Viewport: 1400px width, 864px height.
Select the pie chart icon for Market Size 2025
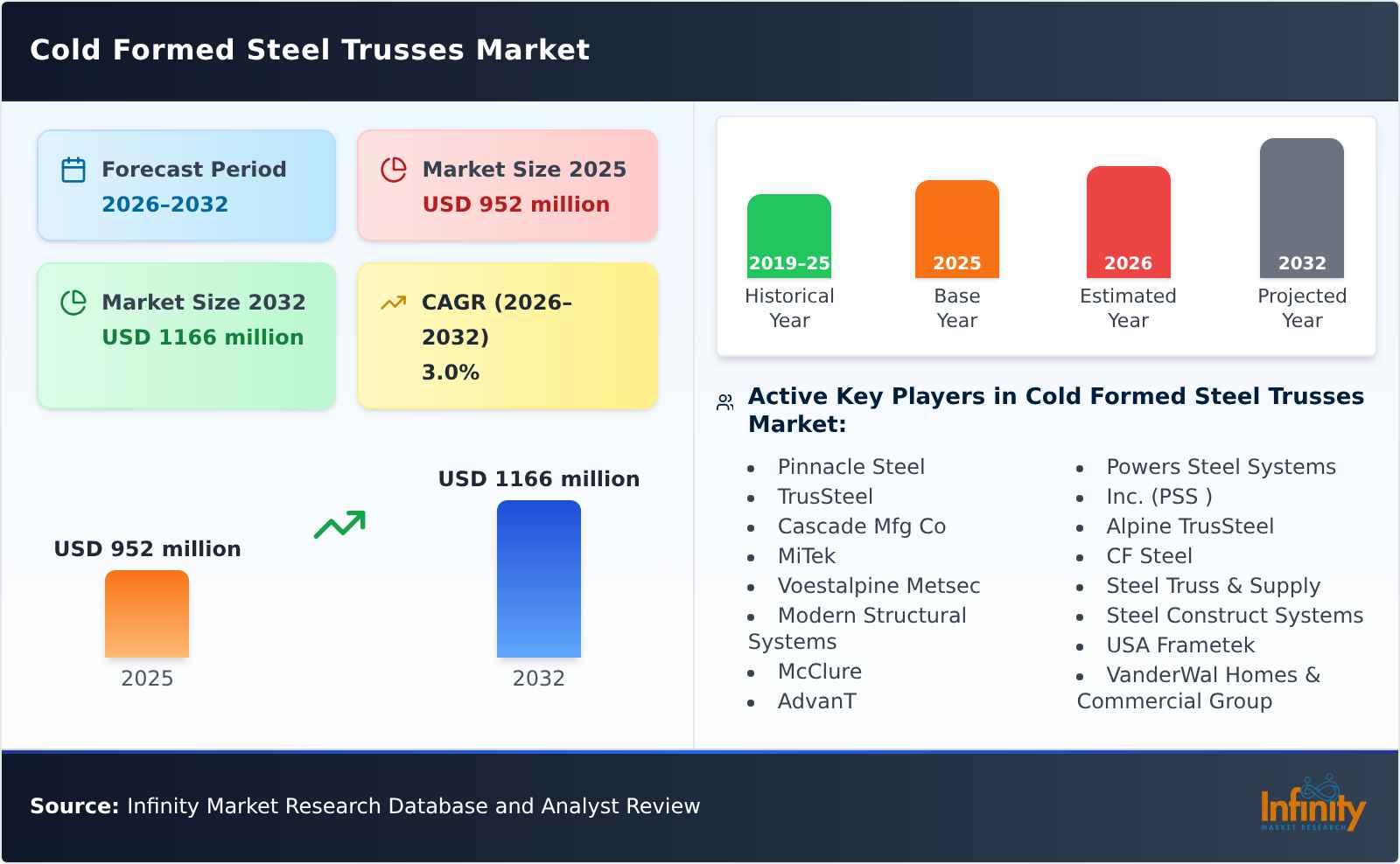click(394, 168)
